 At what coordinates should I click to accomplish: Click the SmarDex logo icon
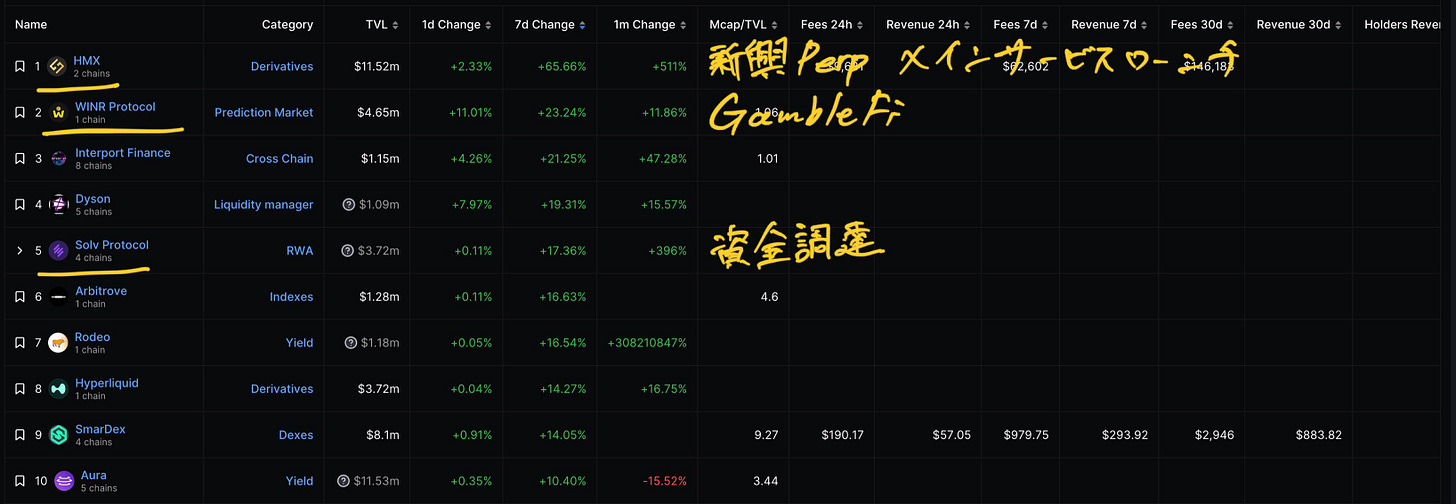pyautogui.click(x=58, y=435)
